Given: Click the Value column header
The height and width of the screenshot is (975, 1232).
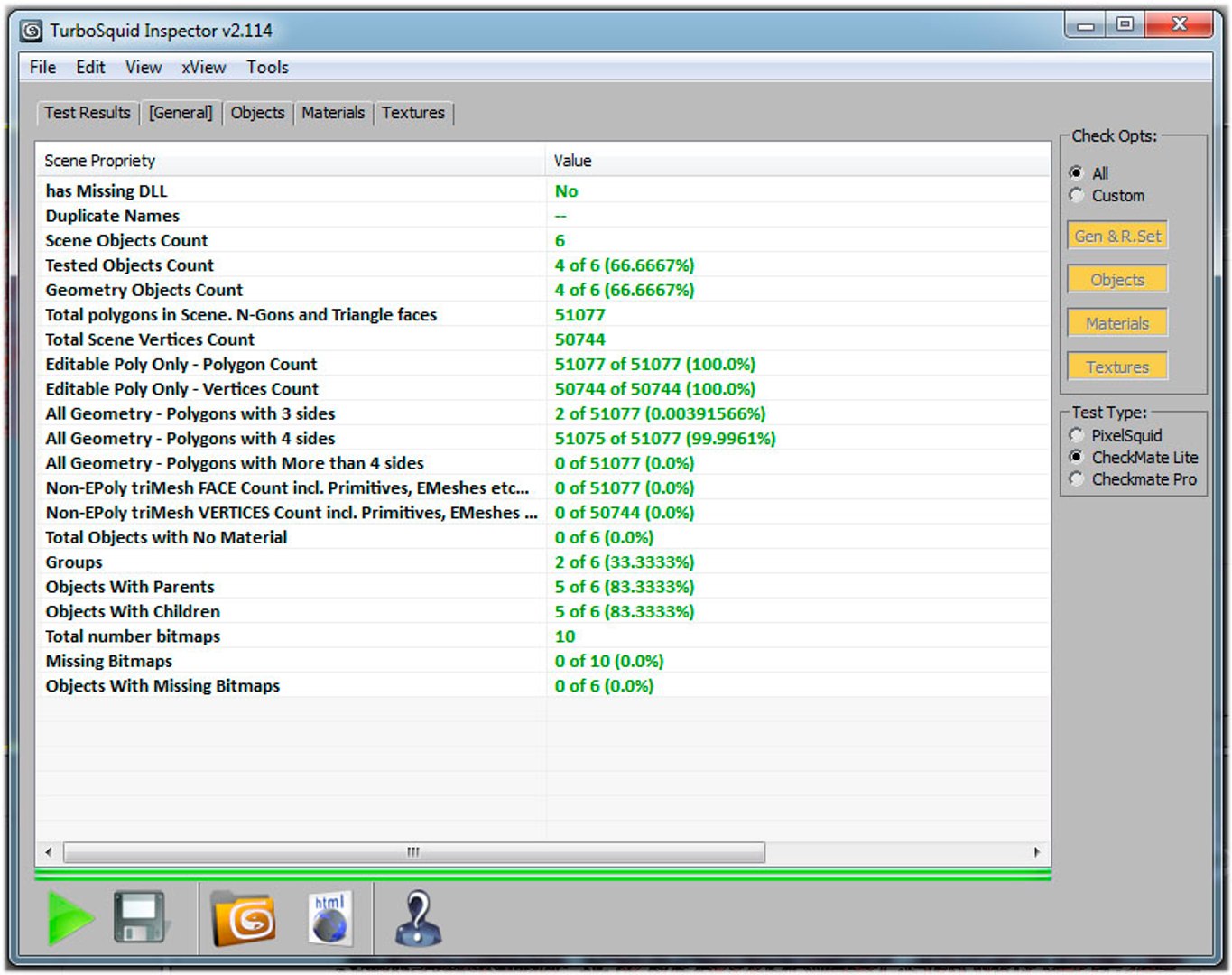Looking at the screenshot, I should pos(798,161).
